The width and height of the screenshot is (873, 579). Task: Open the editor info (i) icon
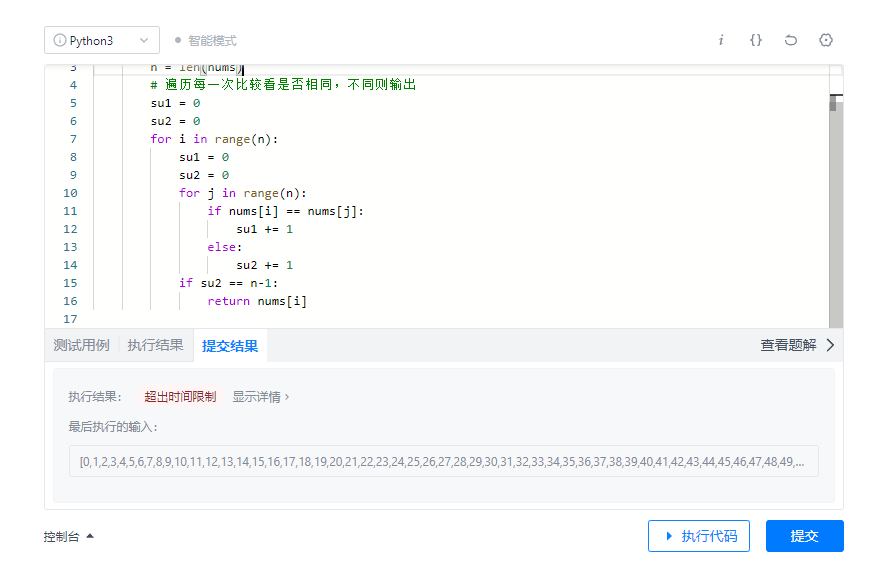pos(721,40)
